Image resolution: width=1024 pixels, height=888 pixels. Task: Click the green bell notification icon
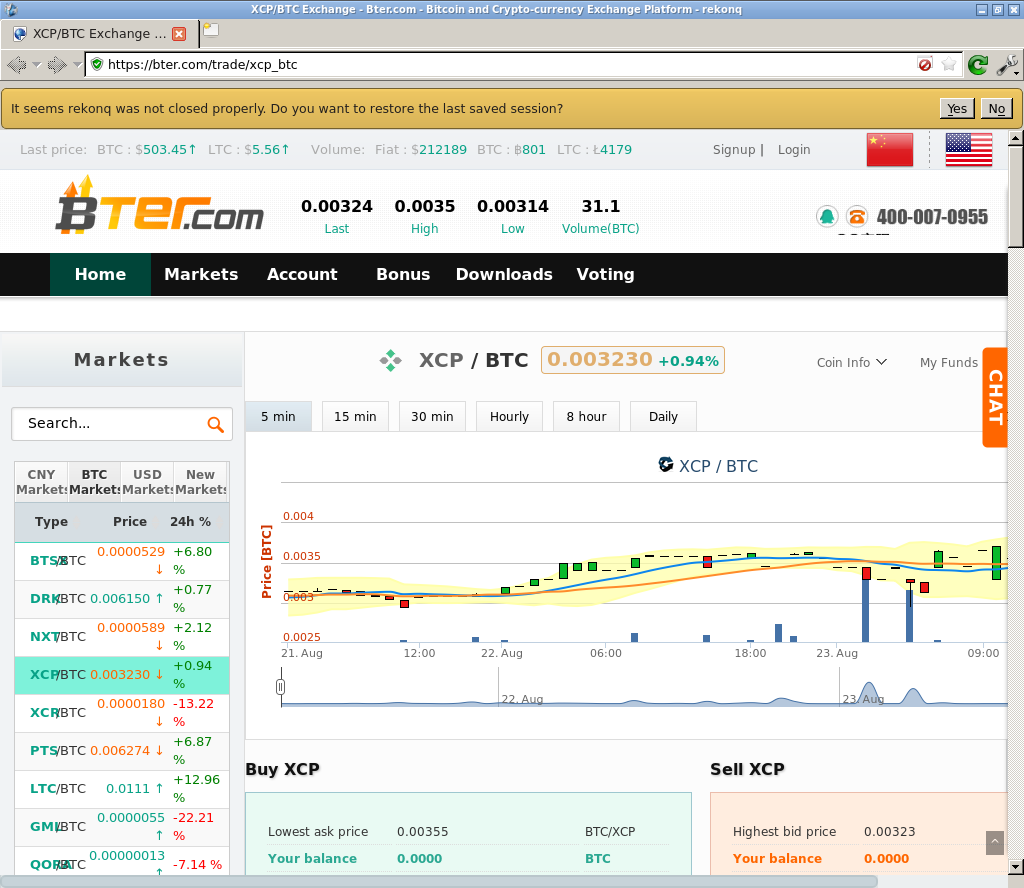pyautogui.click(x=827, y=216)
